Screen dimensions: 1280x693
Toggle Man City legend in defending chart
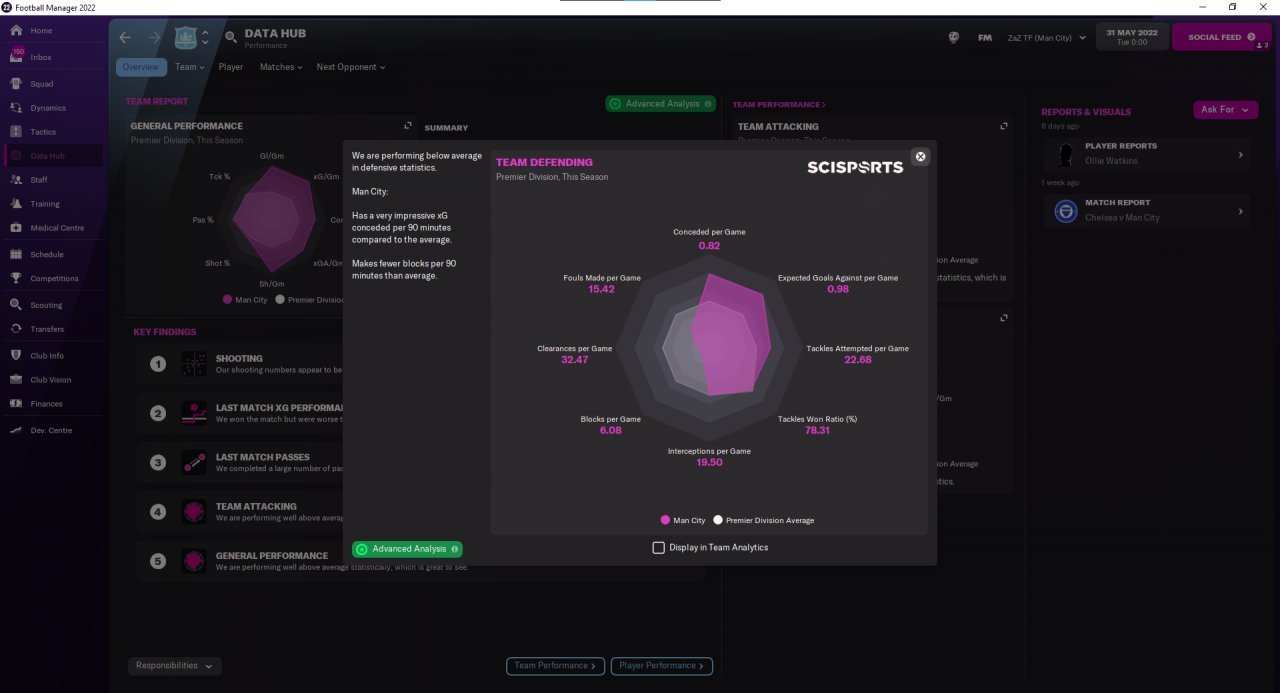[683, 520]
